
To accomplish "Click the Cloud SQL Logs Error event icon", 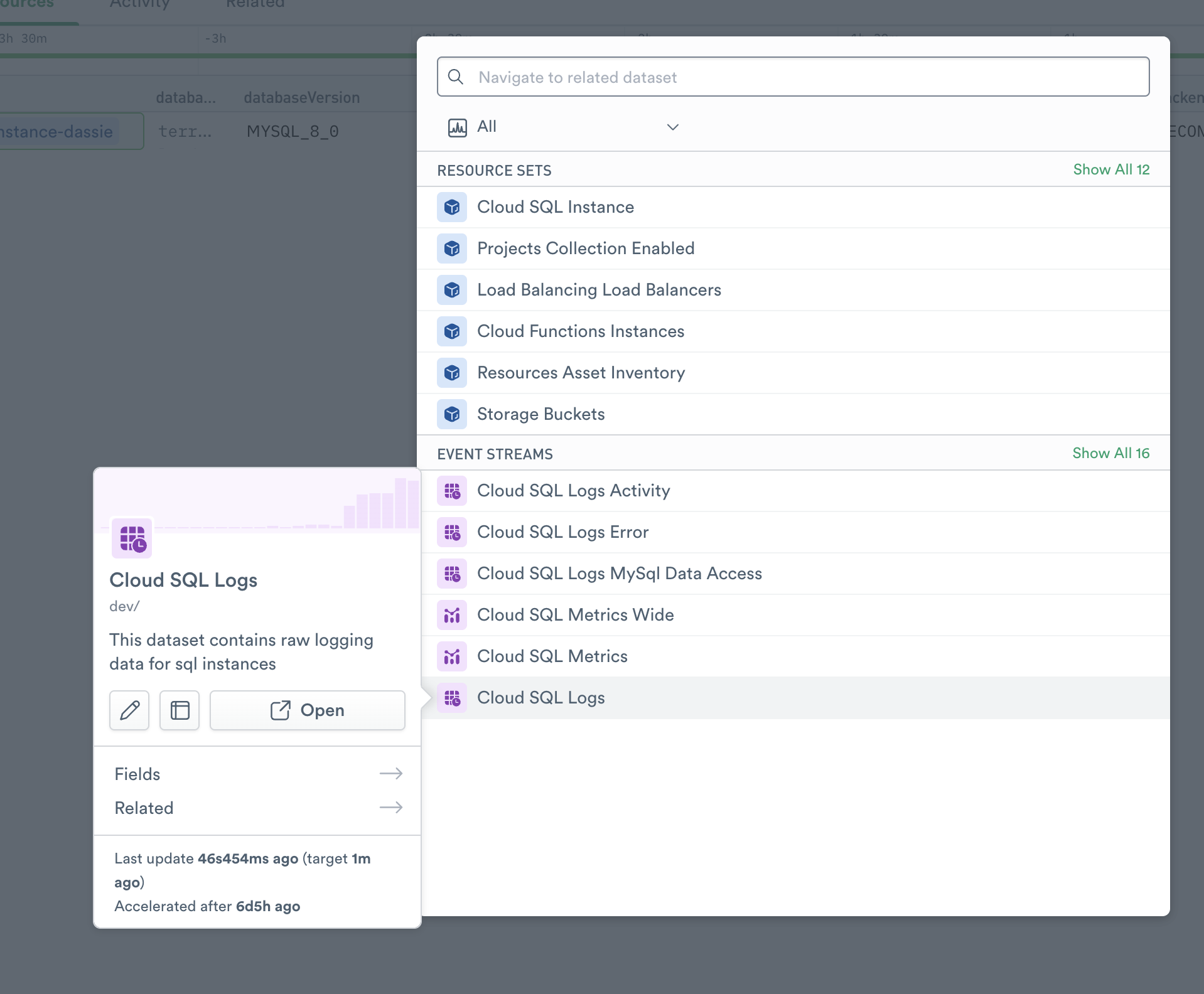I will tap(452, 532).
